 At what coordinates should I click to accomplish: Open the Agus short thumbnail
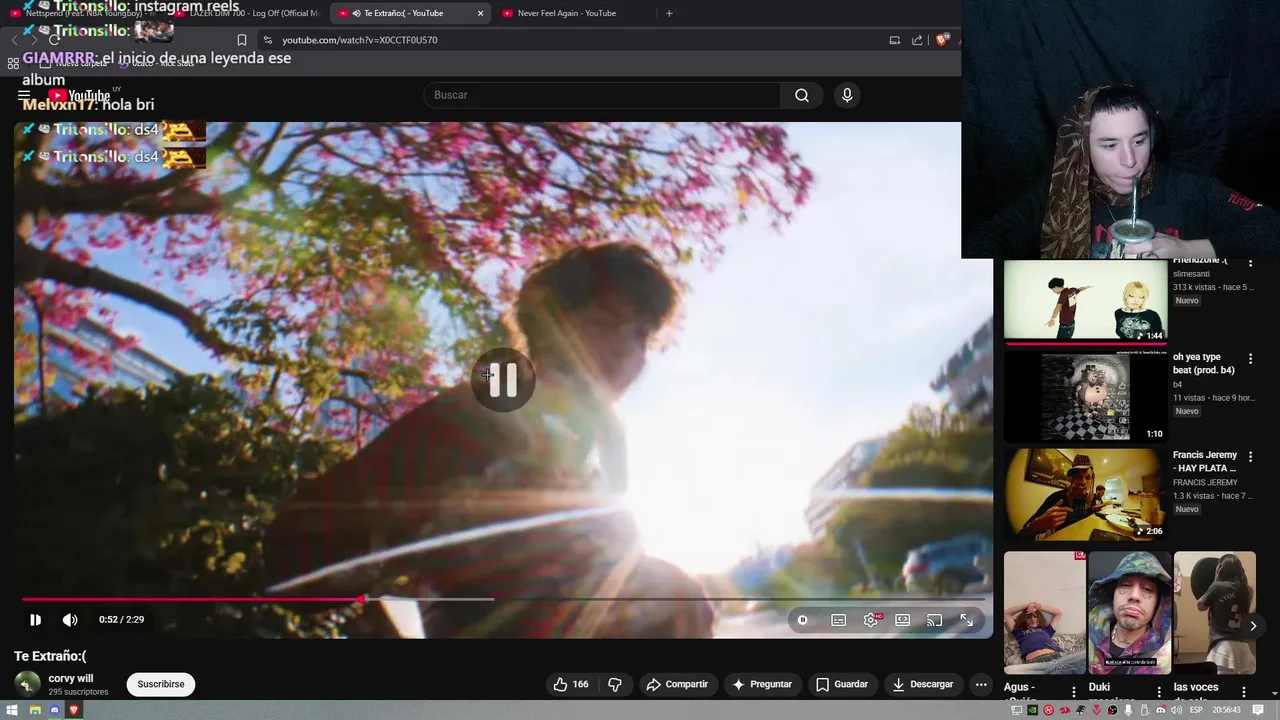(x=1045, y=612)
